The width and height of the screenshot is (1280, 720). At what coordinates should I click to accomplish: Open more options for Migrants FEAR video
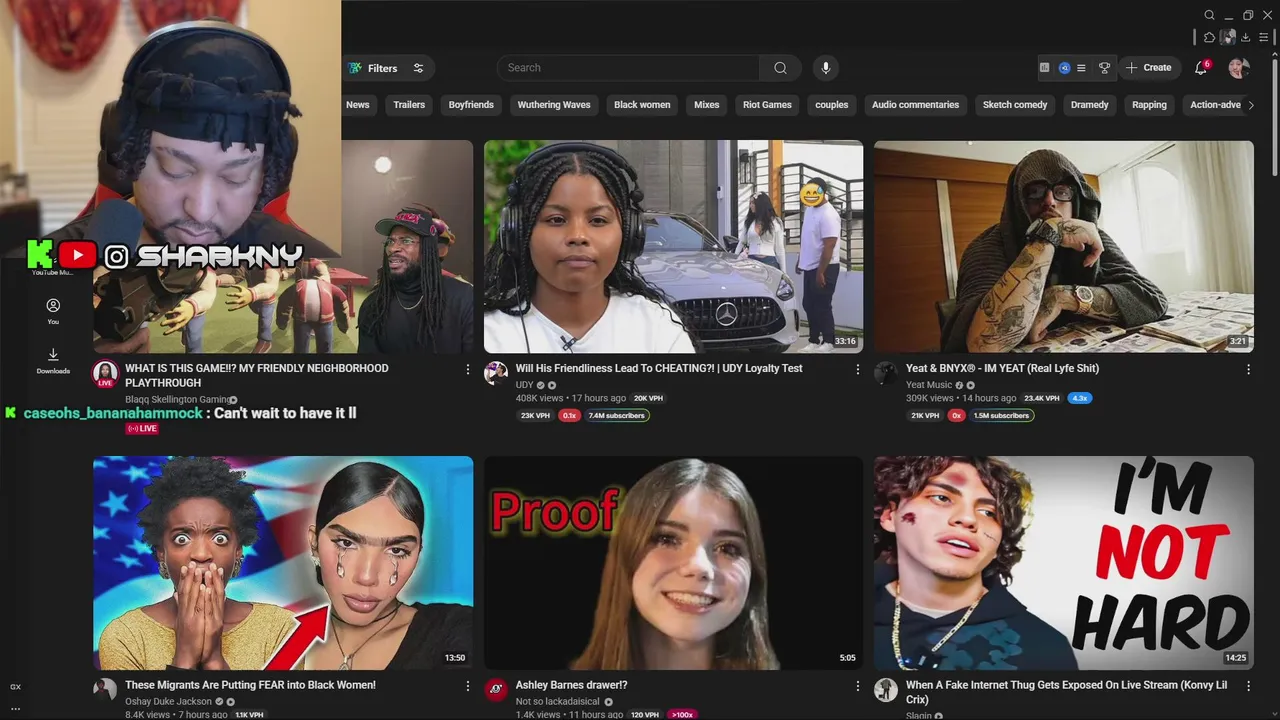467,686
